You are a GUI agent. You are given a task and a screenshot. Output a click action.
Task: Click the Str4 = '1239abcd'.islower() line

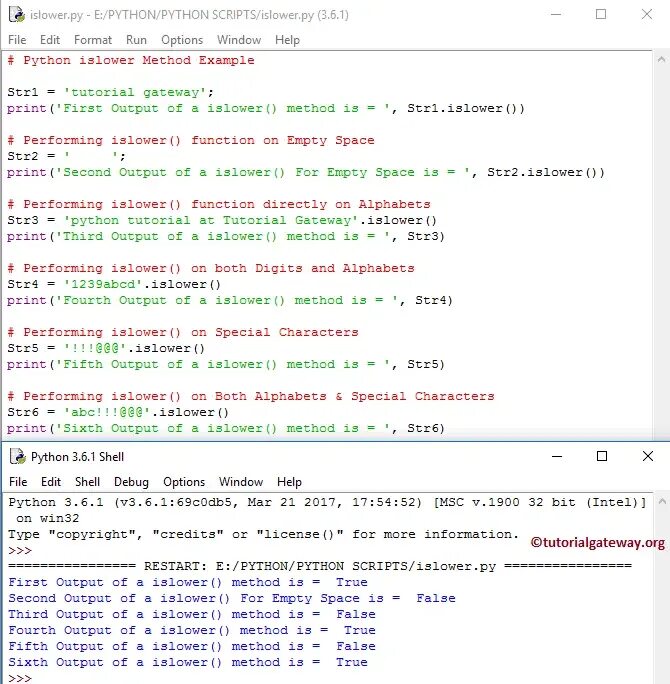click(114, 284)
